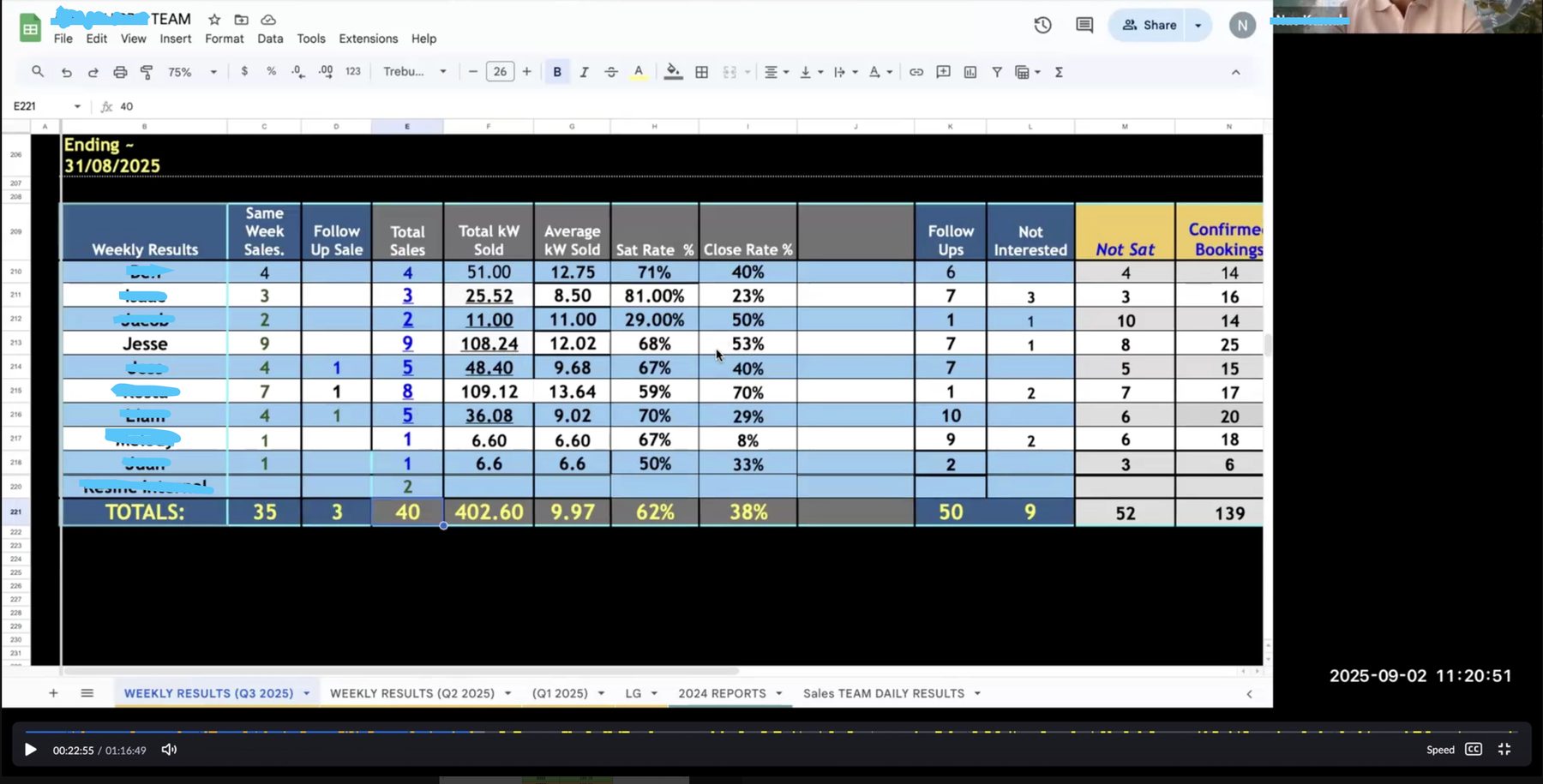Activate the paint format tool
1543x784 pixels.
point(147,72)
